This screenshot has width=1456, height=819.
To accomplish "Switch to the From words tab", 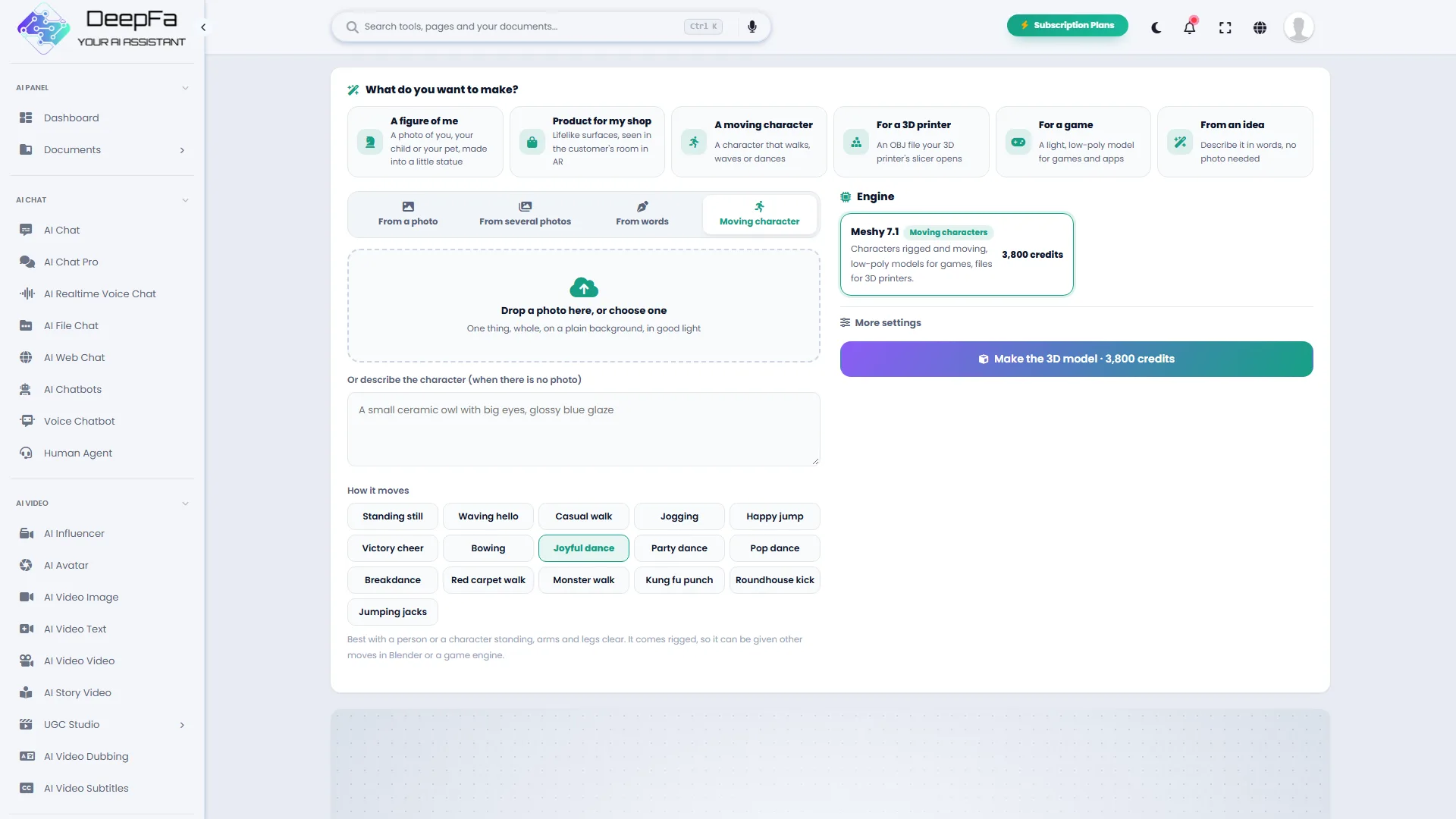I will (642, 214).
